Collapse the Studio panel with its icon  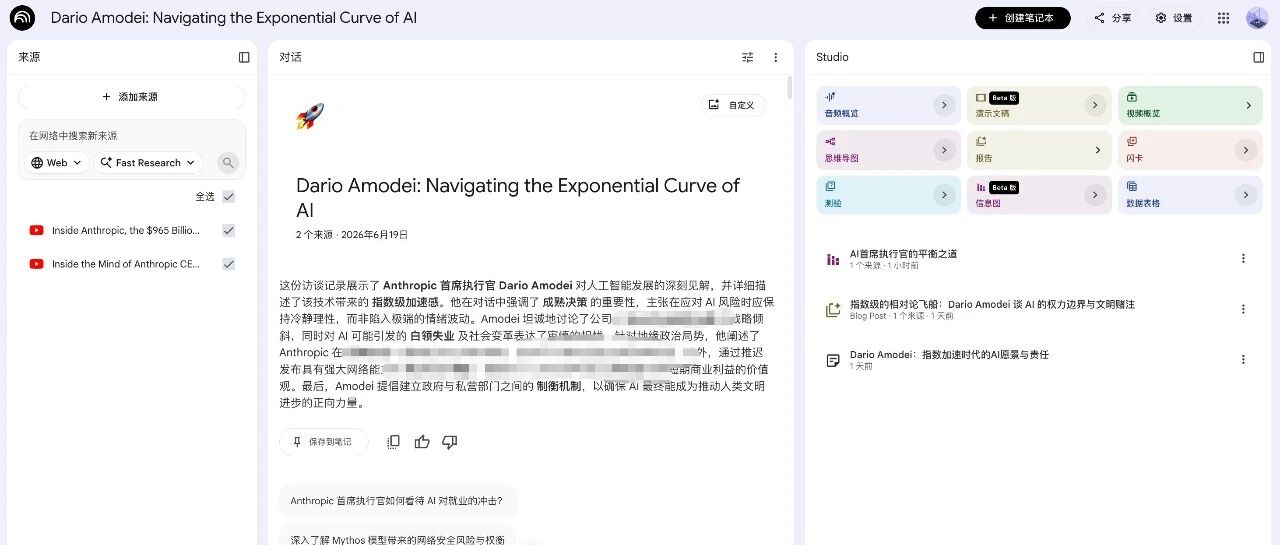pyautogui.click(x=1259, y=57)
